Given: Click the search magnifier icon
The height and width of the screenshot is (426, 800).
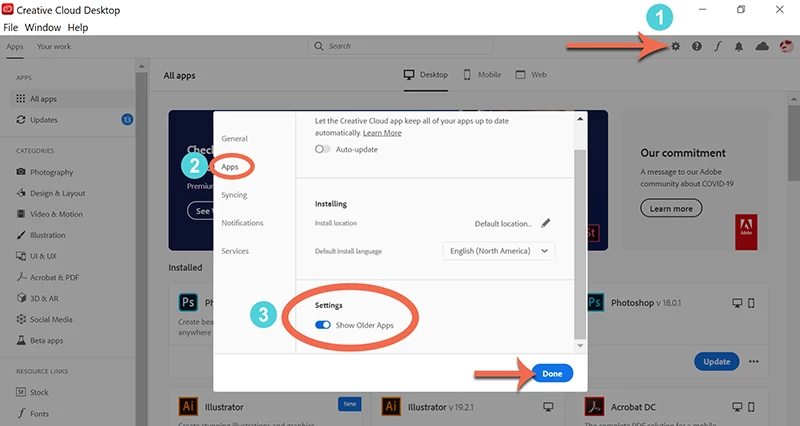Looking at the screenshot, I should click(319, 46).
